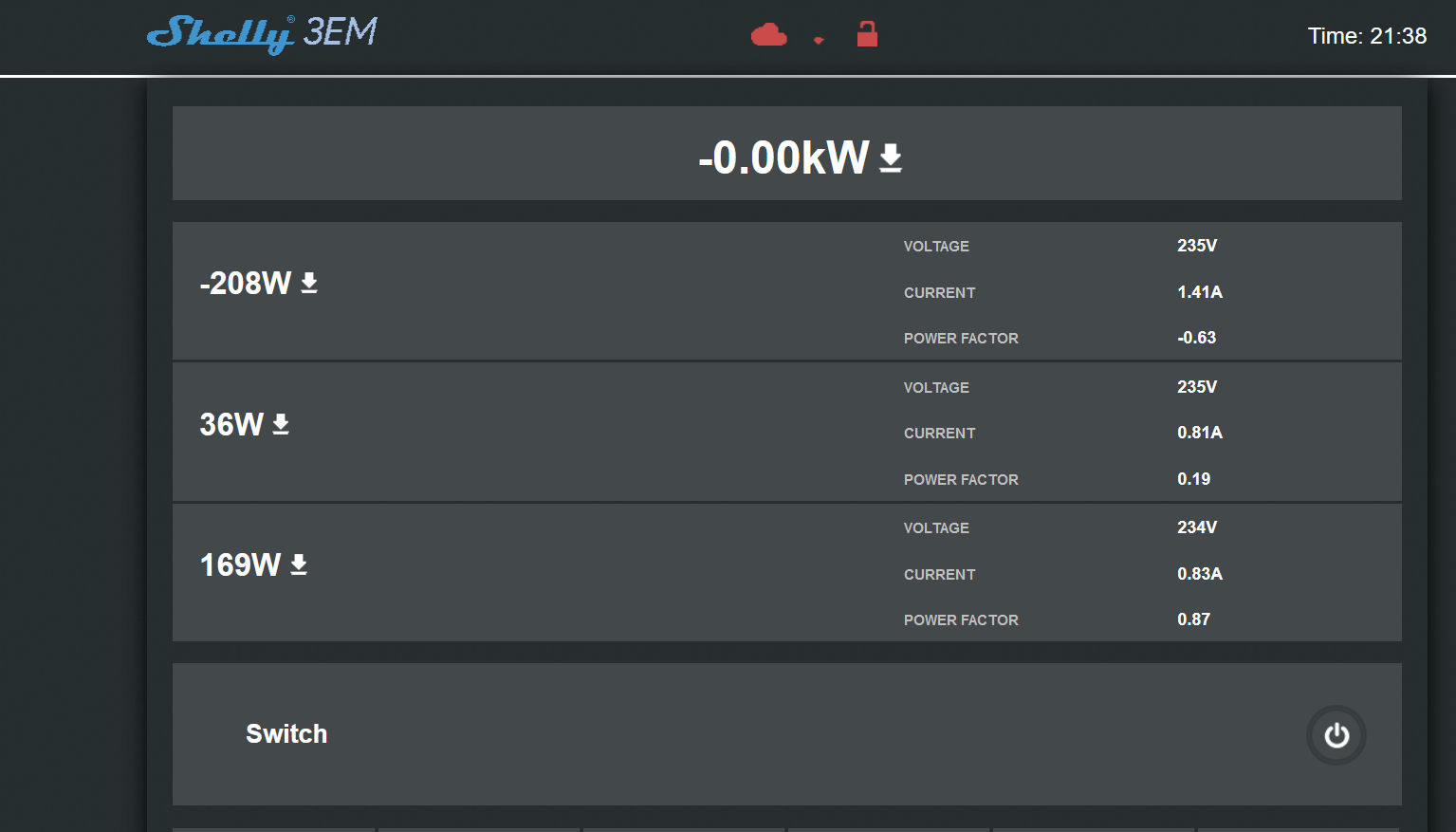1456x832 pixels.
Task: Toggle the Switch power button
Action: [x=1336, y=735]
